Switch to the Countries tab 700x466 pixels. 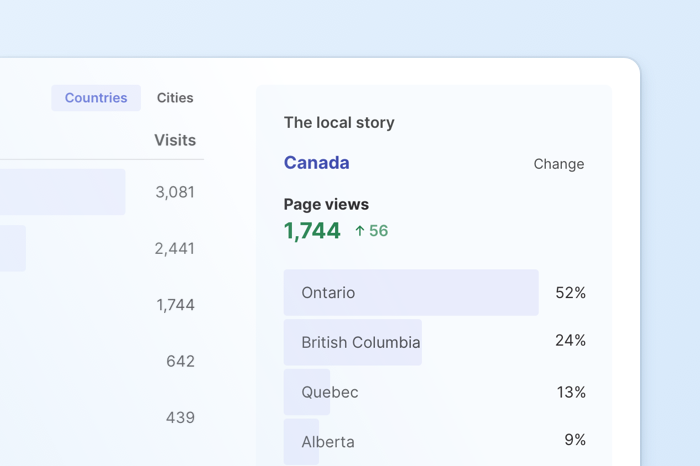point(96,98)
